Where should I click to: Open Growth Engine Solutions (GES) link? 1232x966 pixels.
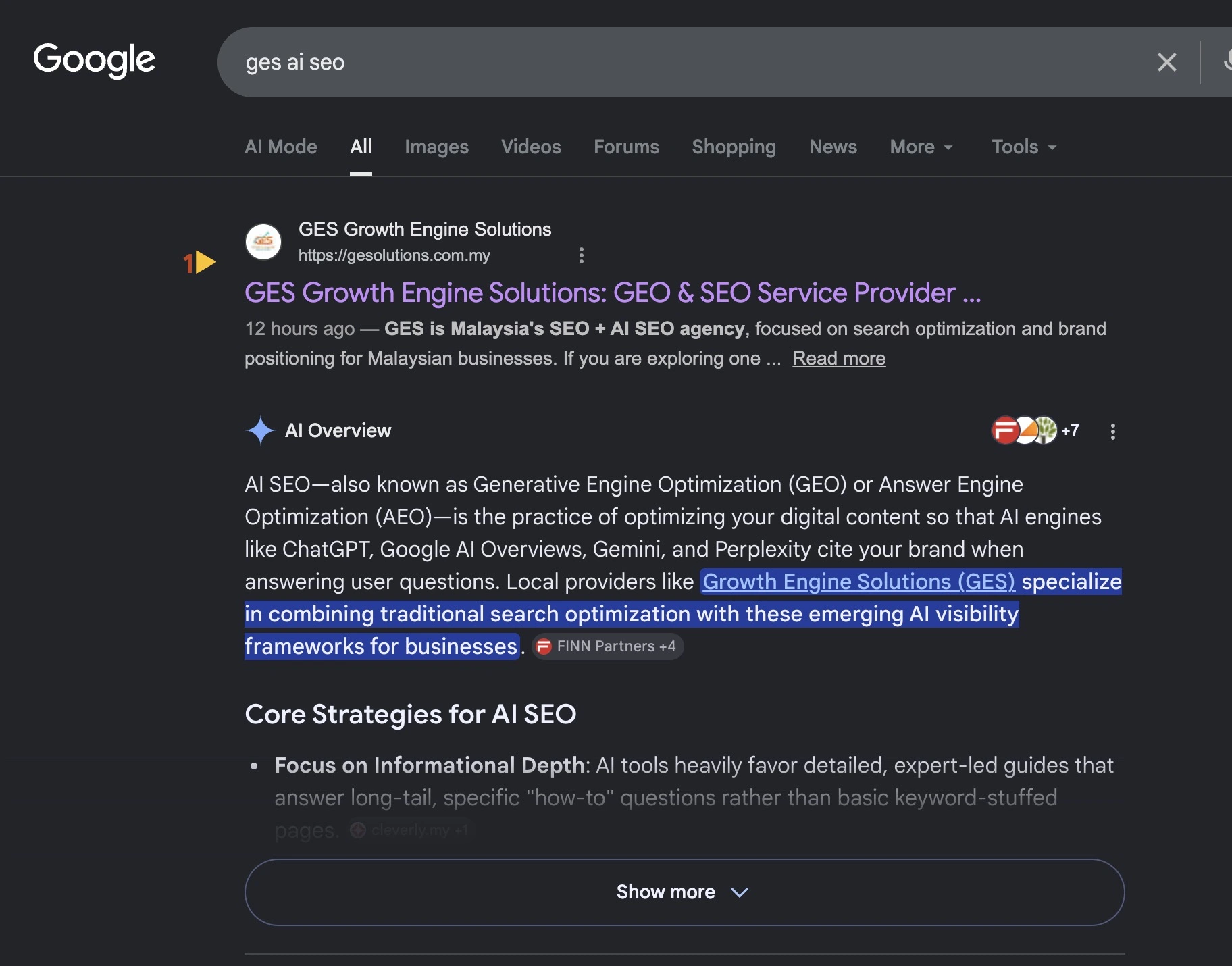[x=858, y=582]
